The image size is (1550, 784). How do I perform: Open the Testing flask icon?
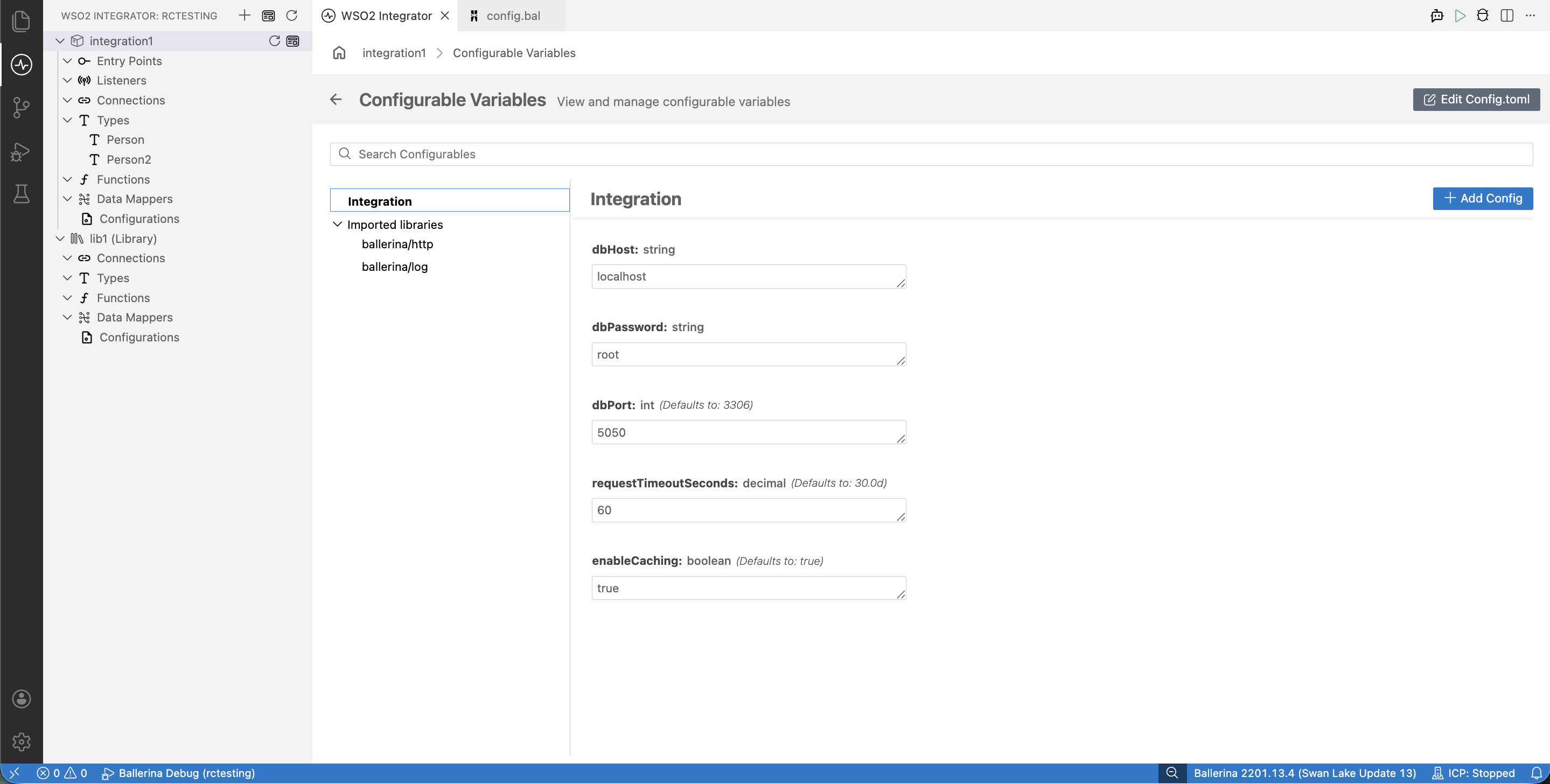pyautogui.click(x=21, y=194)
